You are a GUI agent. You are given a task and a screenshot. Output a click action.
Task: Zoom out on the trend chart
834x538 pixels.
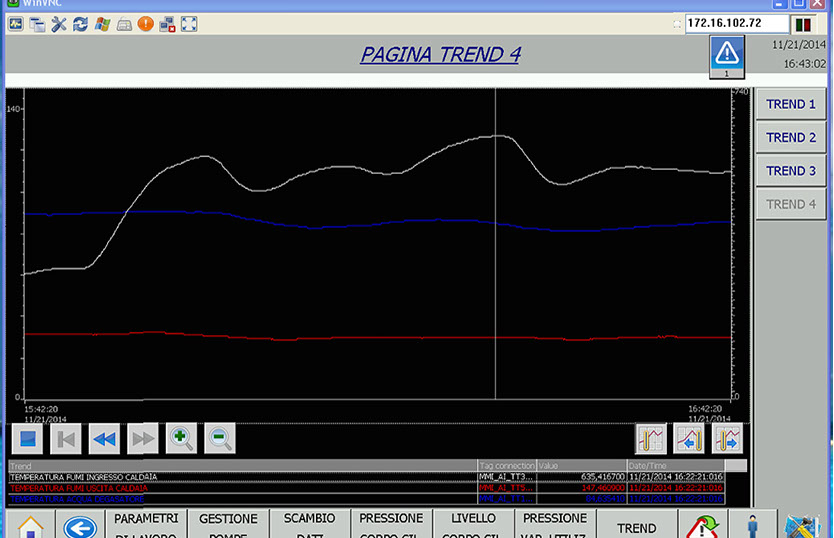(219, 437)
